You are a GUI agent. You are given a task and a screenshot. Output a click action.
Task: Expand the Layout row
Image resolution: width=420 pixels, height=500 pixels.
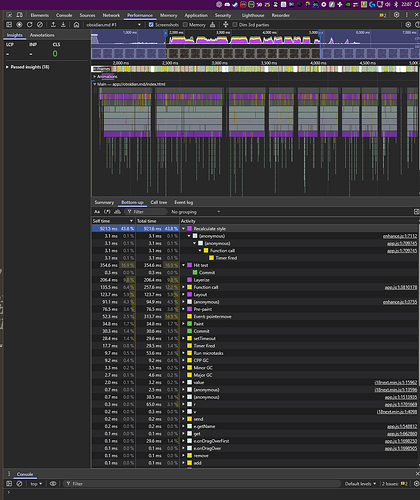point(183,295)
